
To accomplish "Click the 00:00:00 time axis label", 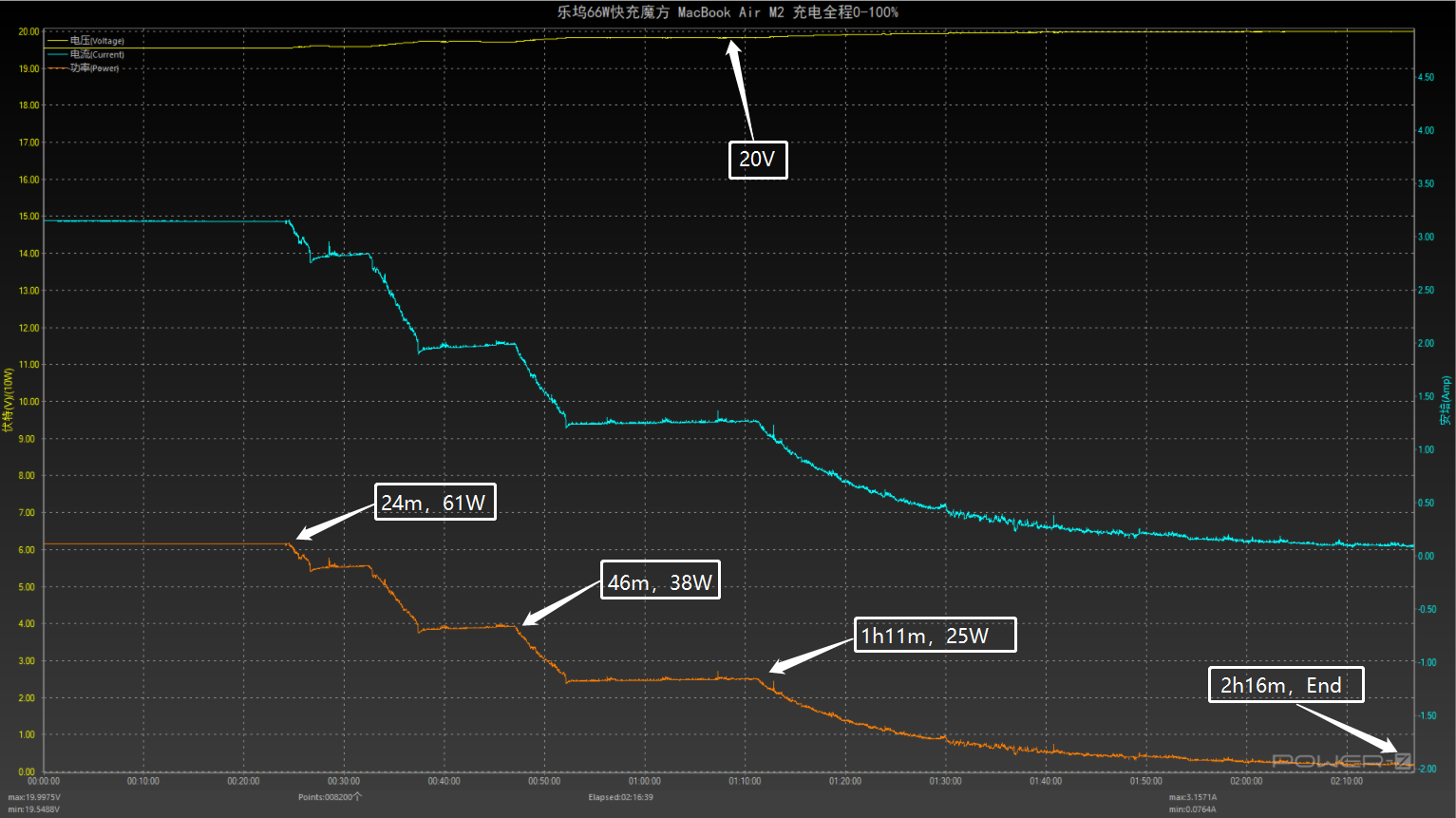I will pos(44,781).
